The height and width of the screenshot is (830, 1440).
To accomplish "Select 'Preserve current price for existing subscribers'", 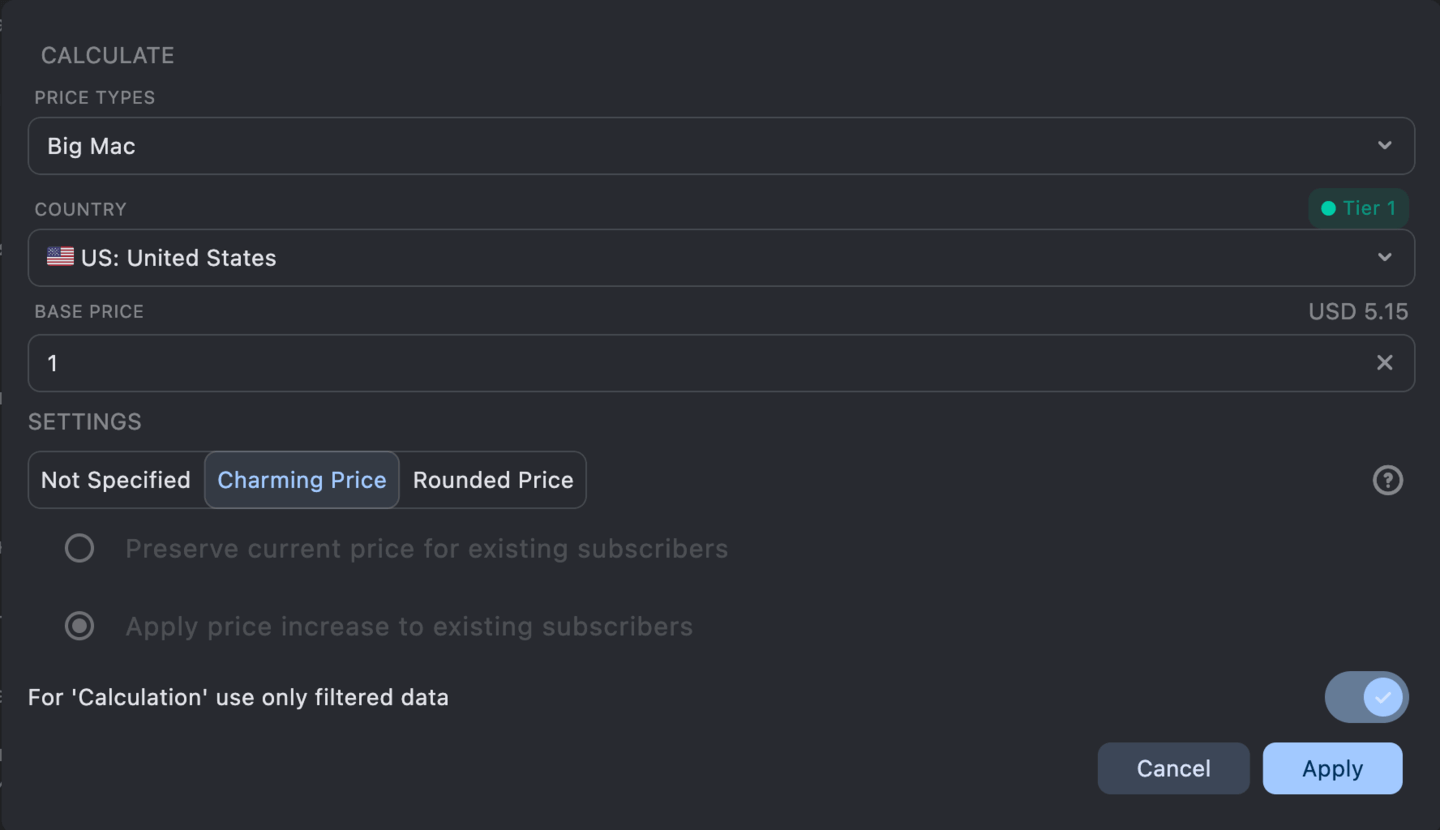I will pyautogui.click(x=80, y=548).
